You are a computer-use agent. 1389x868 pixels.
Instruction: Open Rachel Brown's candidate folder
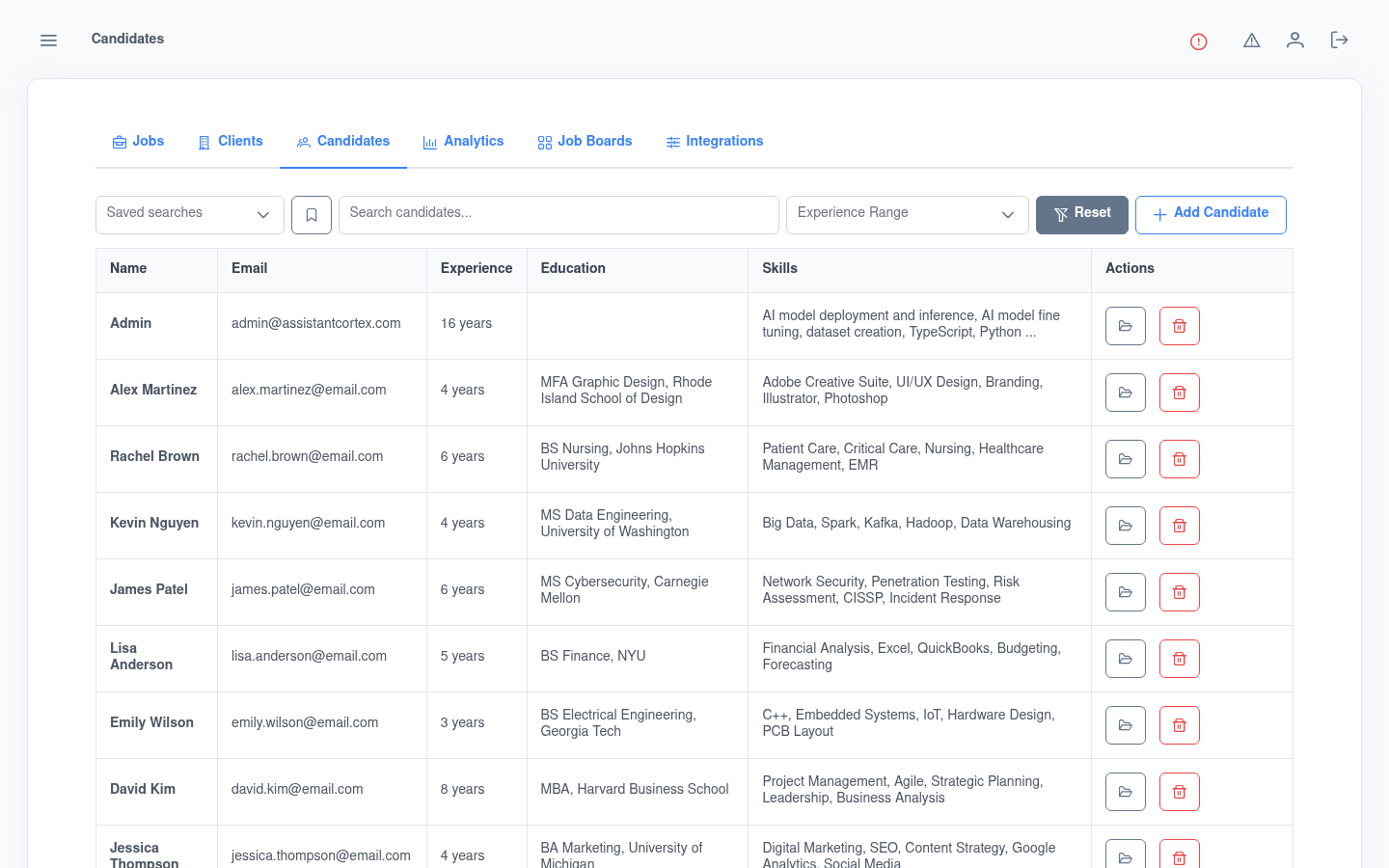[x=1126, y=459]
